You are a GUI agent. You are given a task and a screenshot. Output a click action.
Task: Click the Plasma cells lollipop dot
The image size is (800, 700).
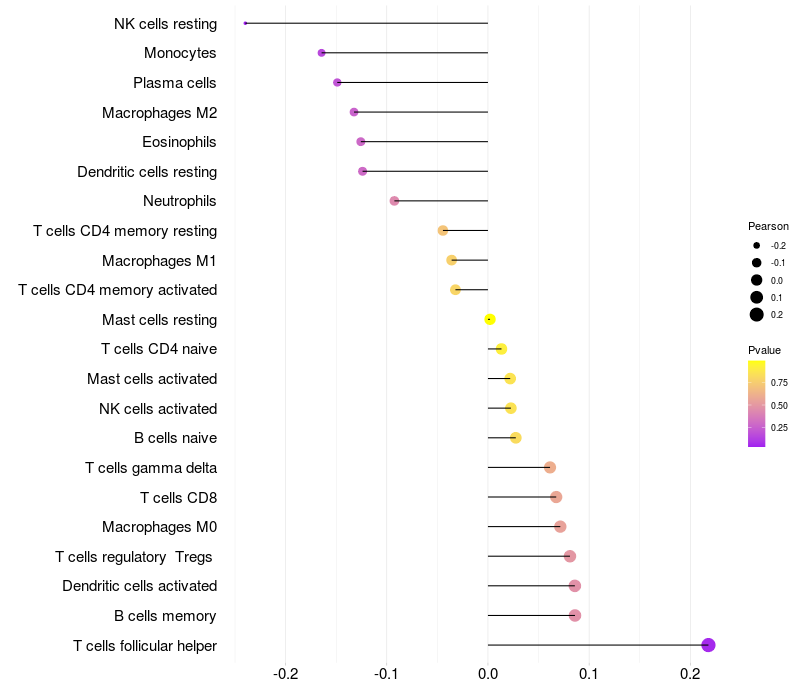click(x=337, y=82)
